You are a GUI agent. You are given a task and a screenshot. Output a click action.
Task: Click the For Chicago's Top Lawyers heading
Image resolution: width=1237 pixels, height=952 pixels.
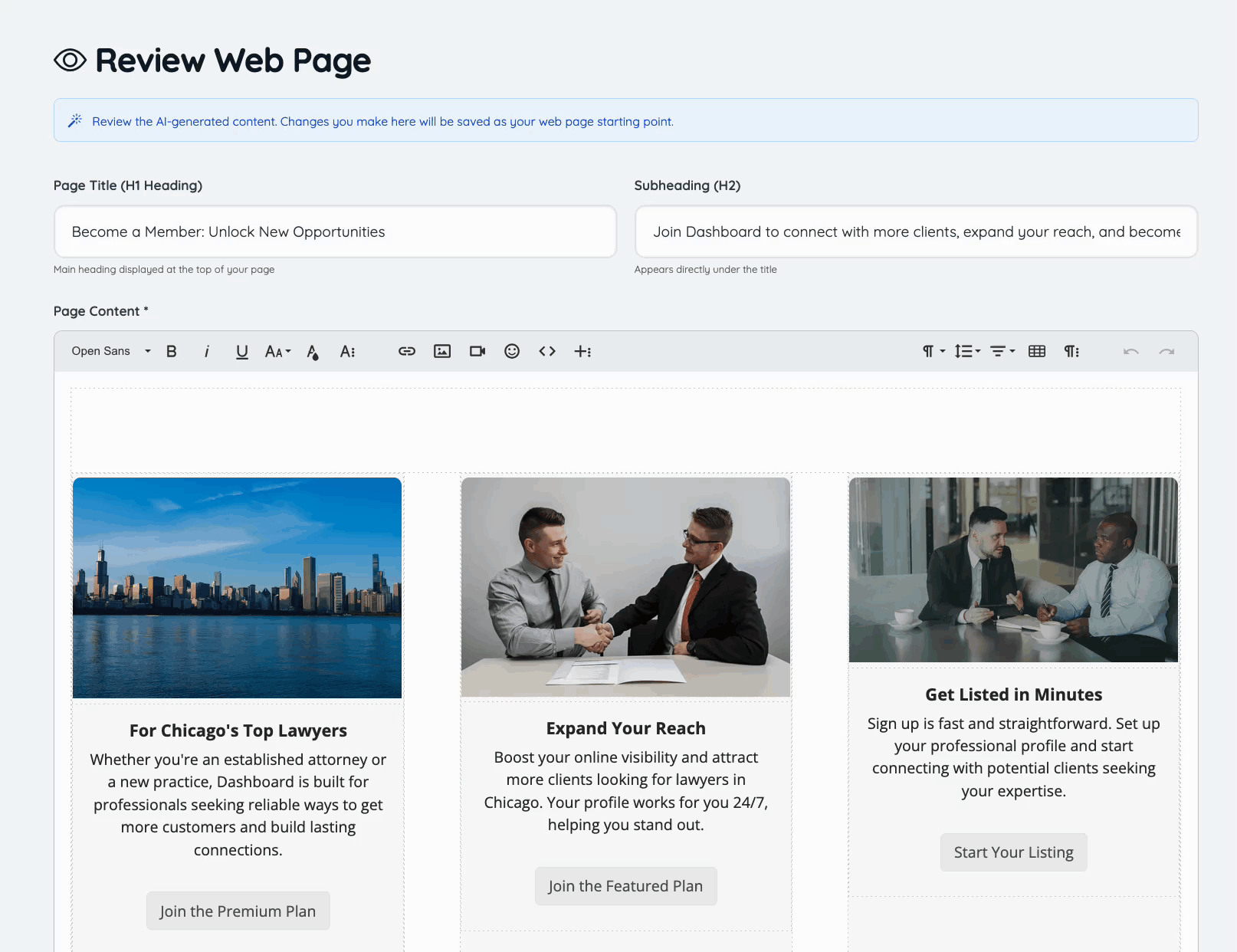(x=238, y=730)
